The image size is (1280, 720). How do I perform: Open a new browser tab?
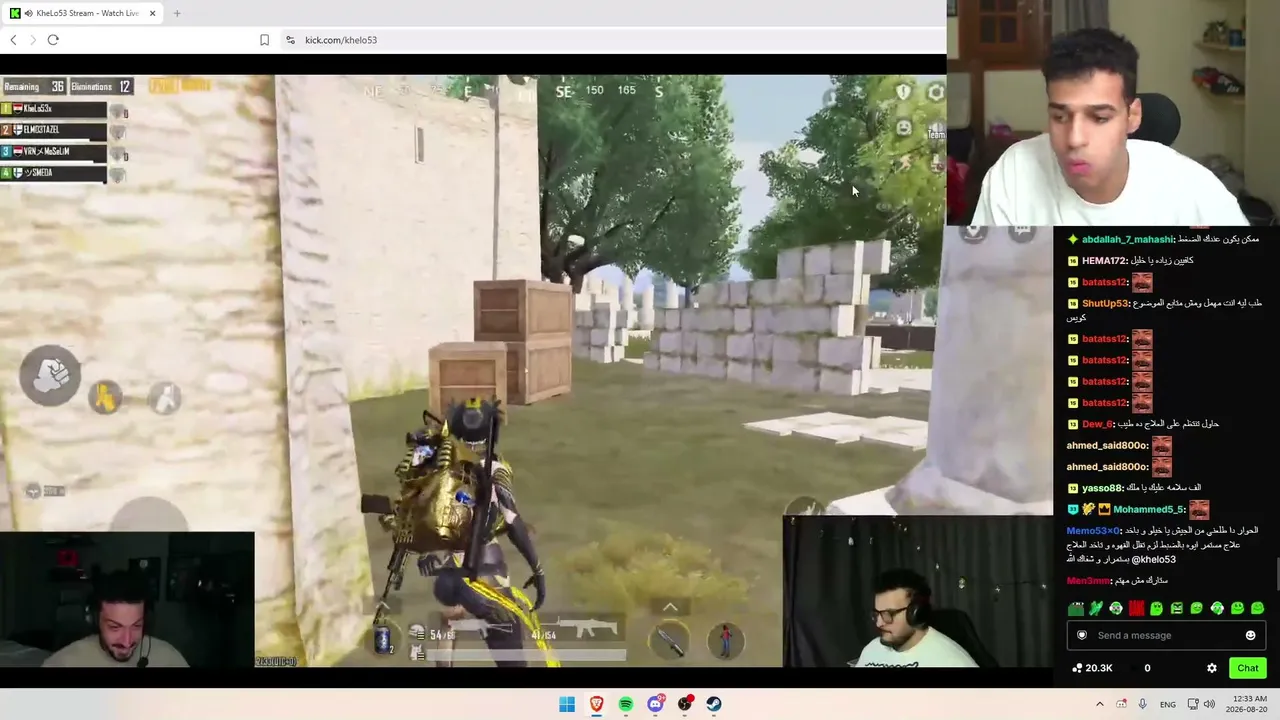pyautogui.click(x=177, y=13)
